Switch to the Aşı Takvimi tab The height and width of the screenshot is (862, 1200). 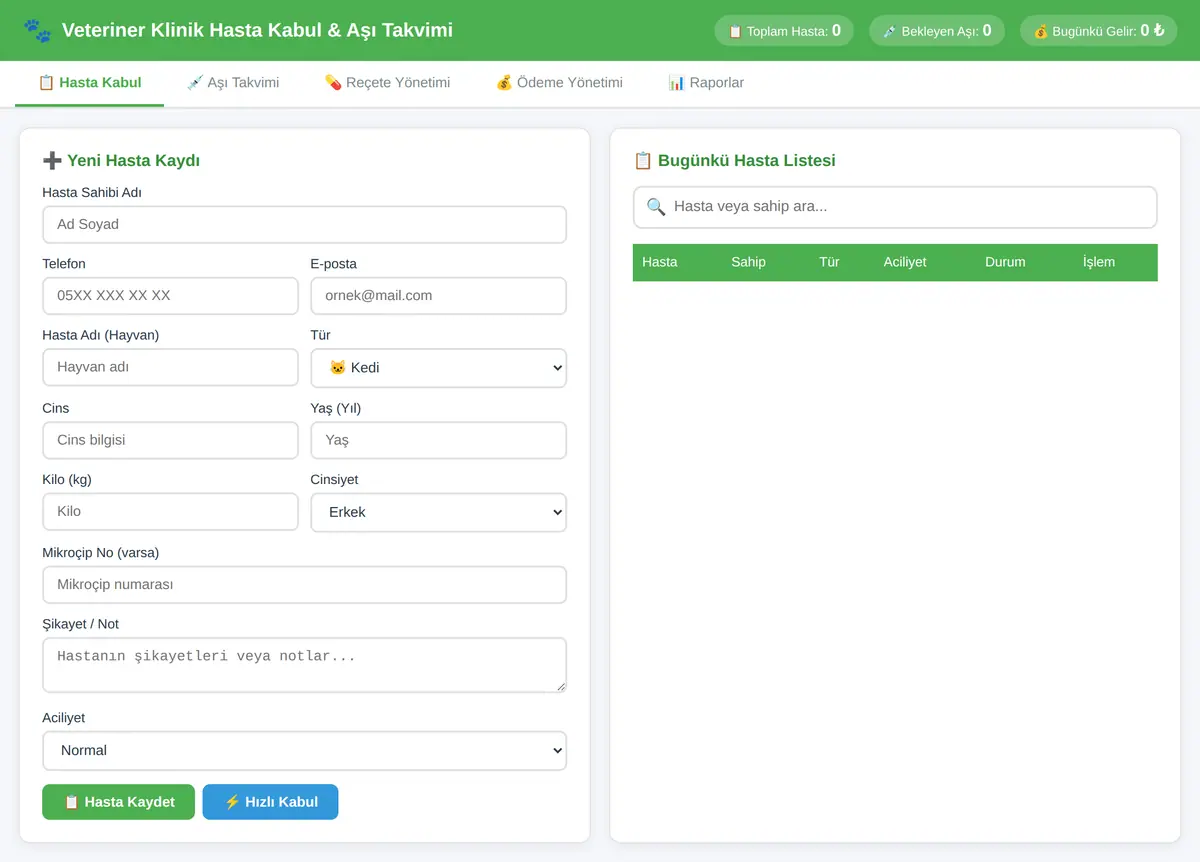click(233, 83)
